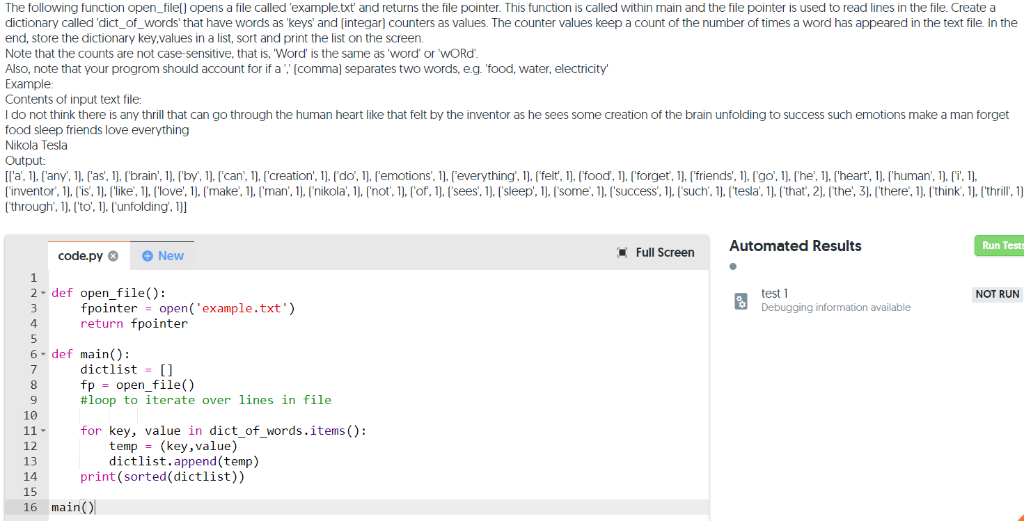Click the comment '#loop to iterate over lines in file'
Image resolution: width=1024 pixels, height=521 pixels.
pyautogui.click(x=206, y=400)
